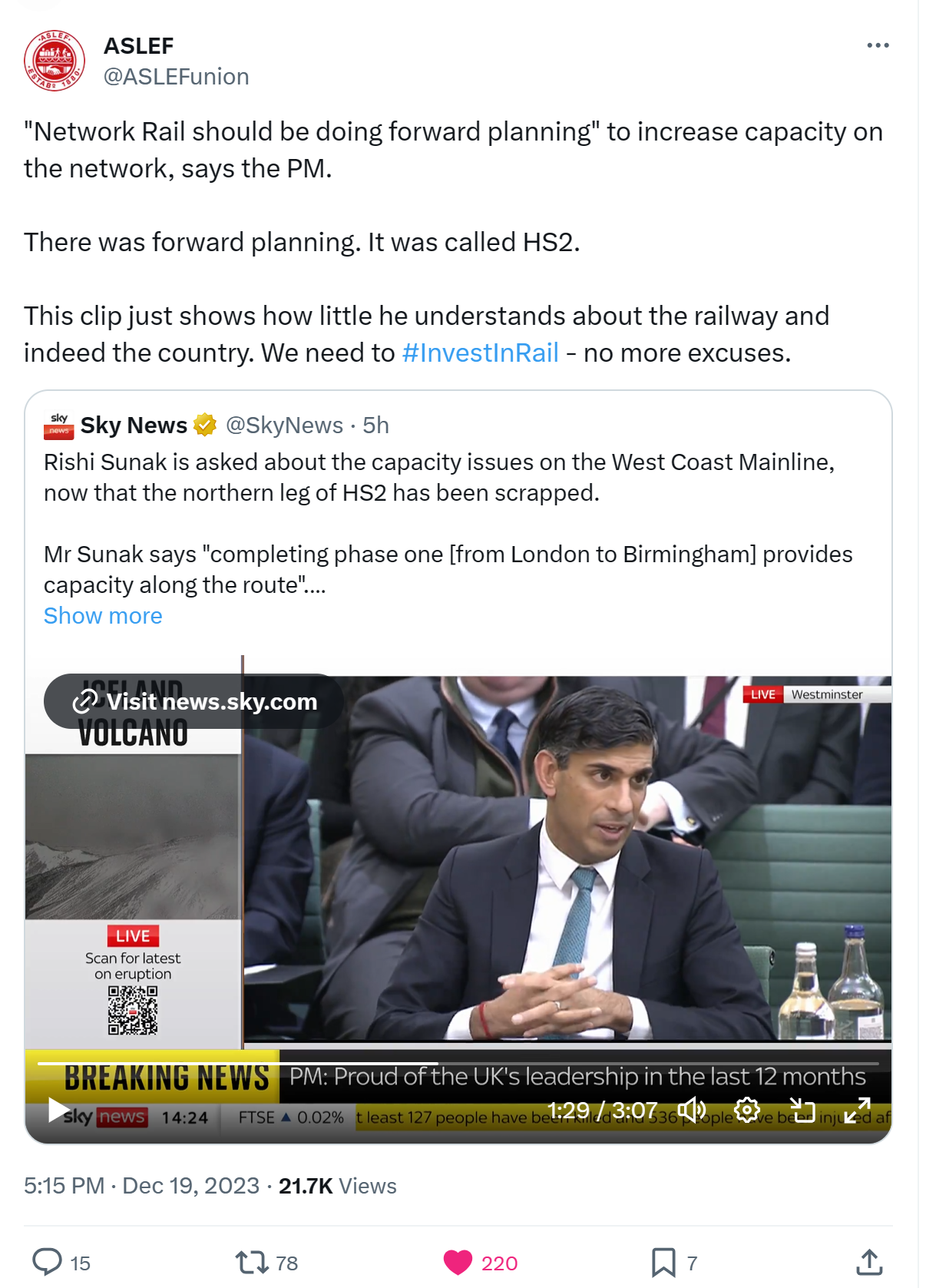Click the Sky News verified badge
The width and height of the screenshot is (926, 1288).
(205, 425)
